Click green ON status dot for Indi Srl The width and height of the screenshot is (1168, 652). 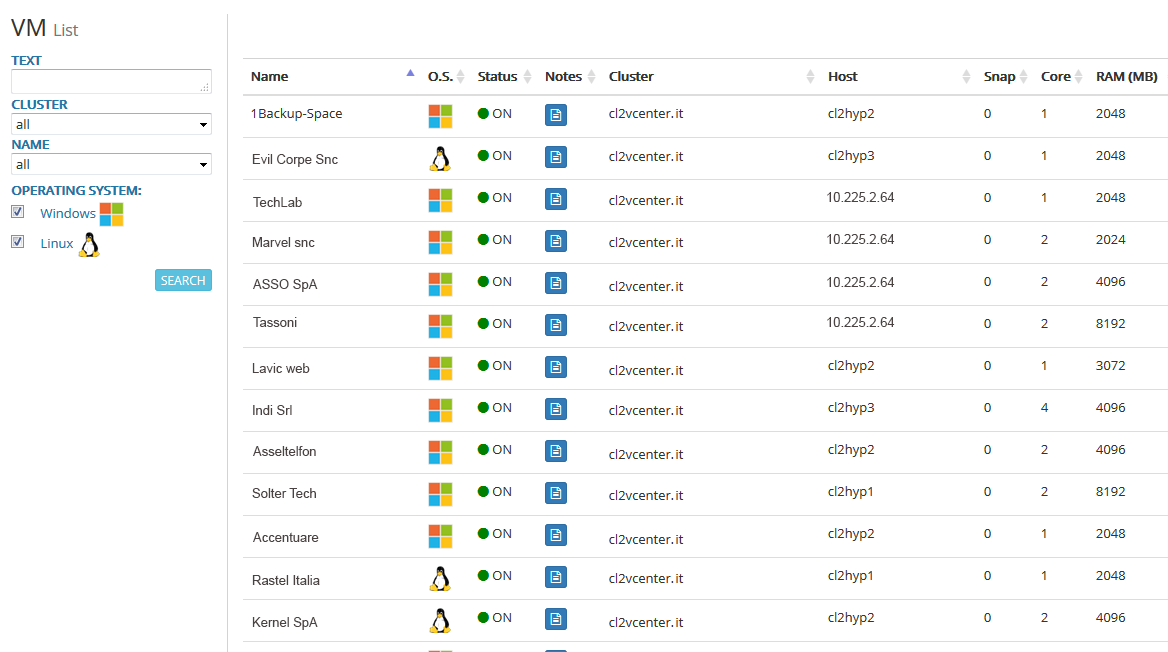pyautogui.click(x=483, y=408)
